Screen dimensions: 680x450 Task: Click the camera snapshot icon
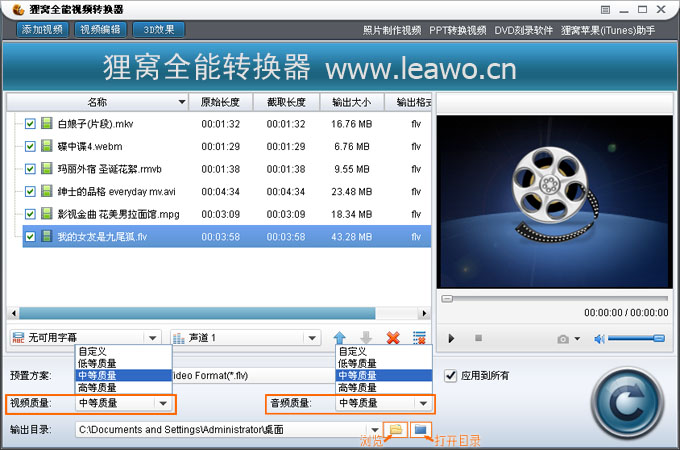[x=563, y=339]
